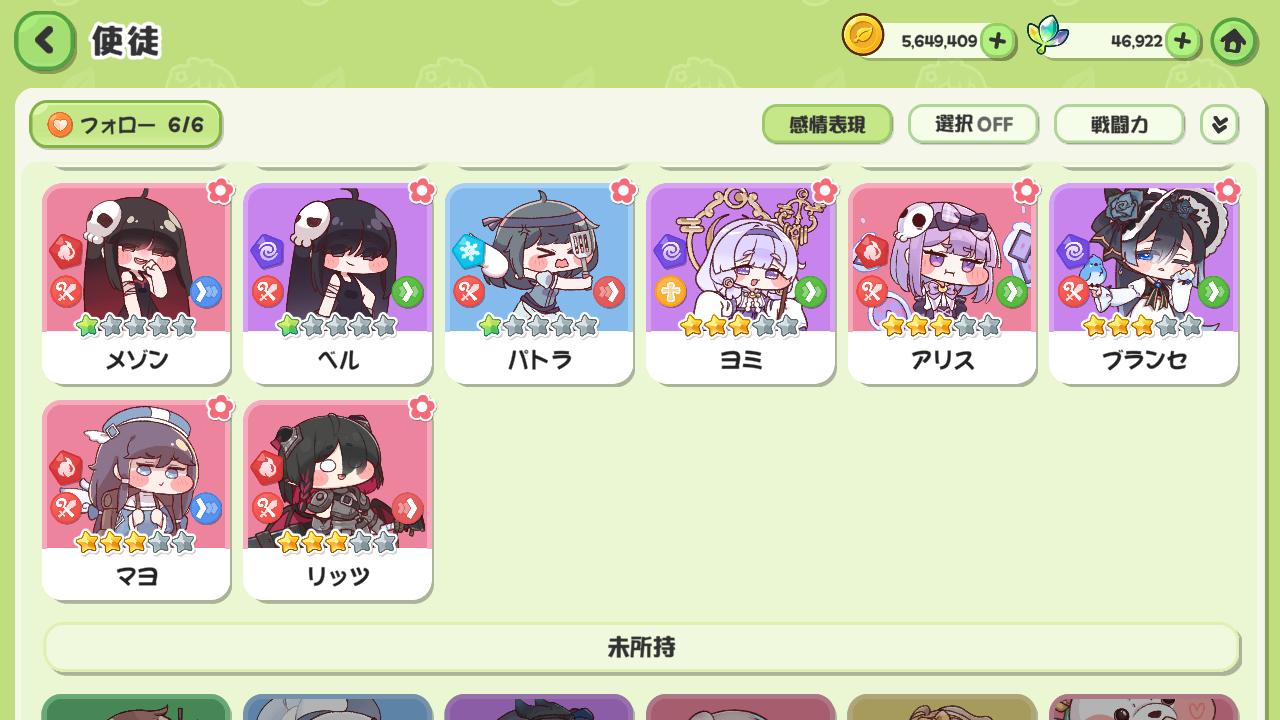Tap the ice element icon on パトラ
Screen dimensions: 1280x720
pyautogui.click(x=468, y=250)
